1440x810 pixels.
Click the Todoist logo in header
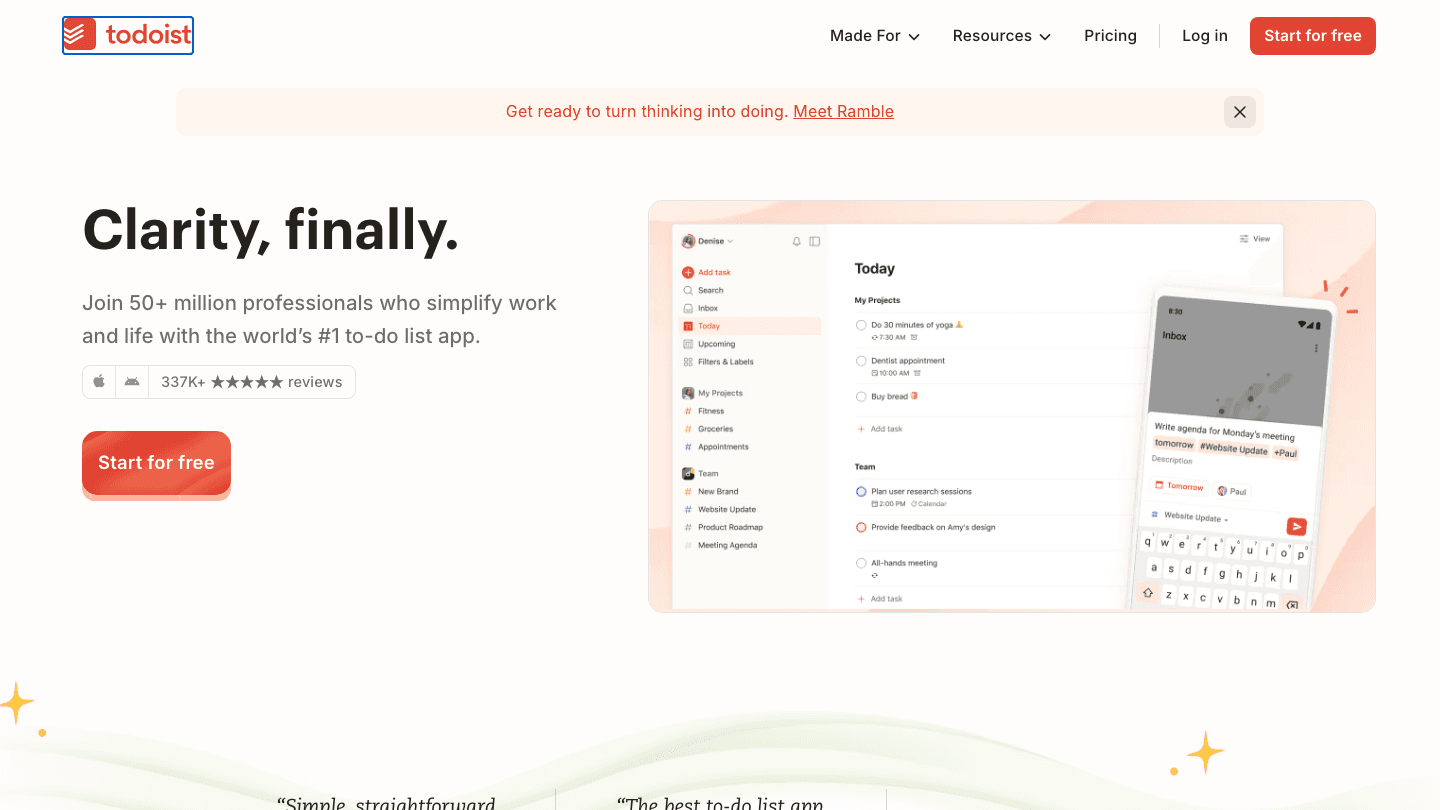(128, 36)
